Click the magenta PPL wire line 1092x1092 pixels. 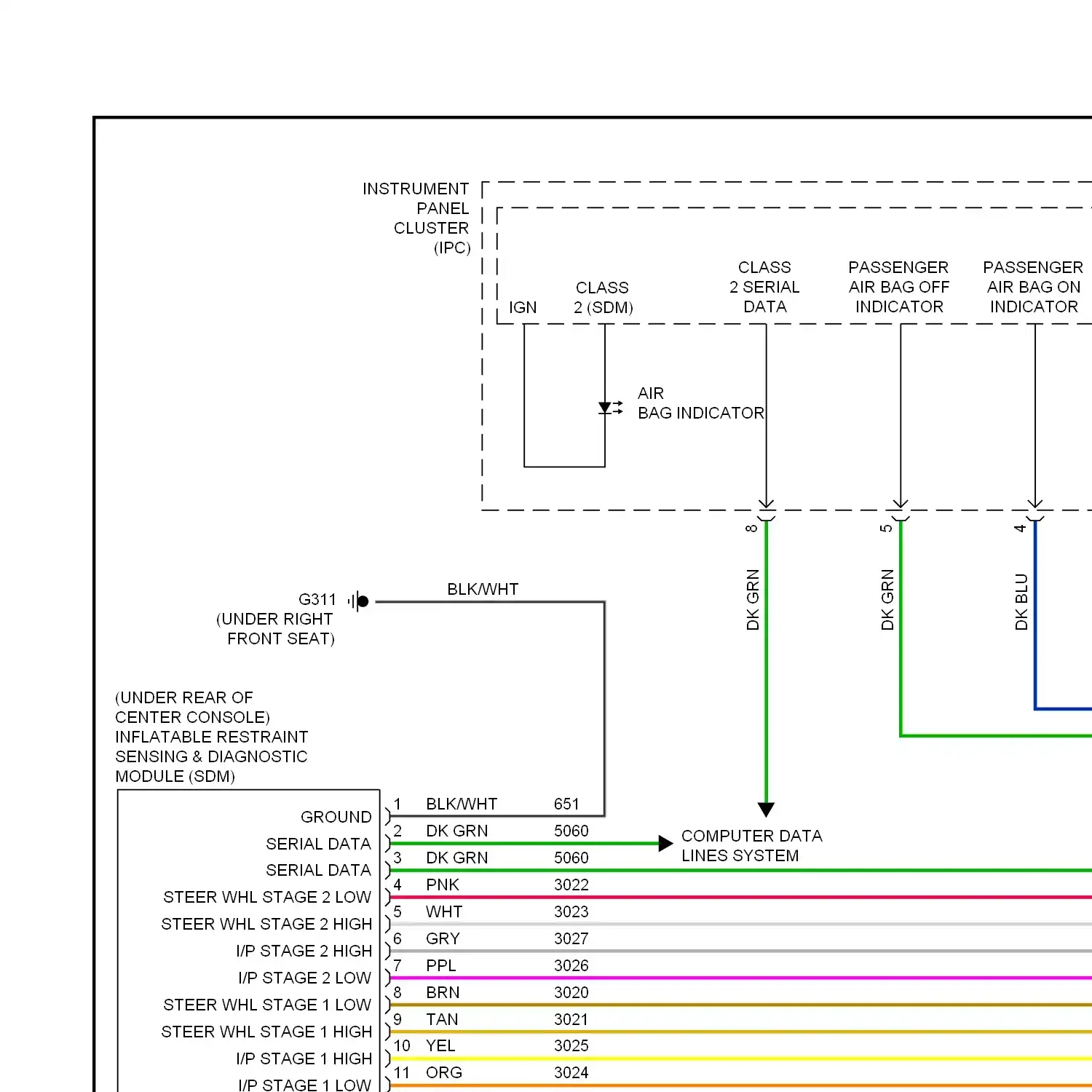740,978
